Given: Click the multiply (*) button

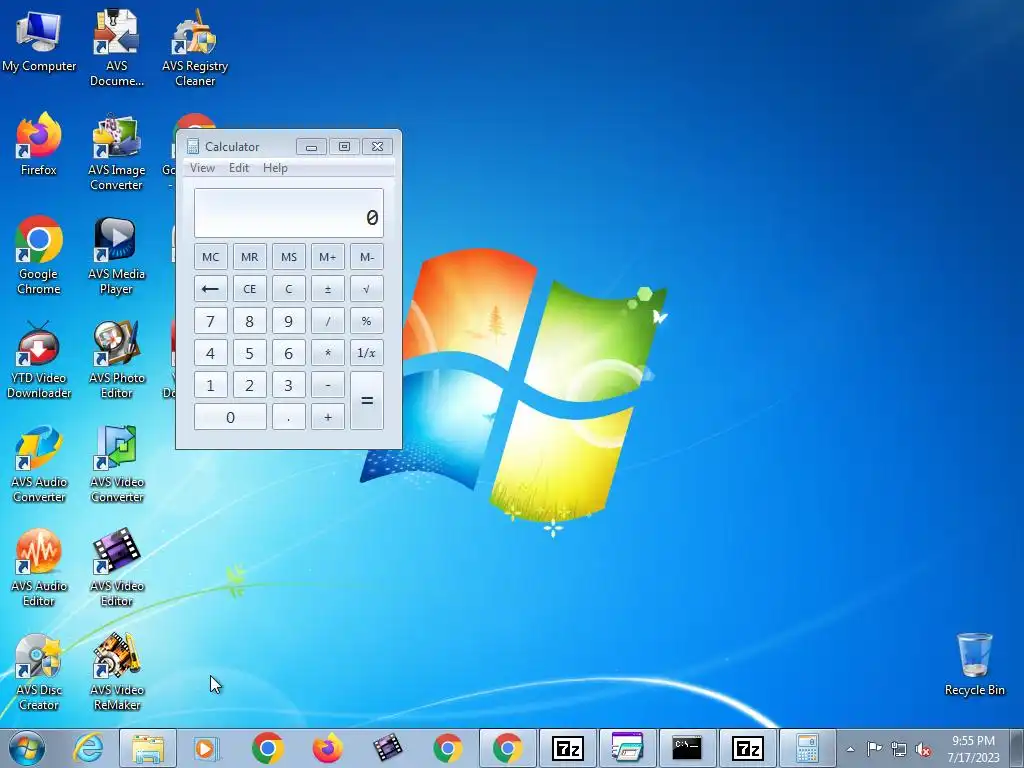Looking at the screenshot, I should pyautogui.click(x=328, y=353).
